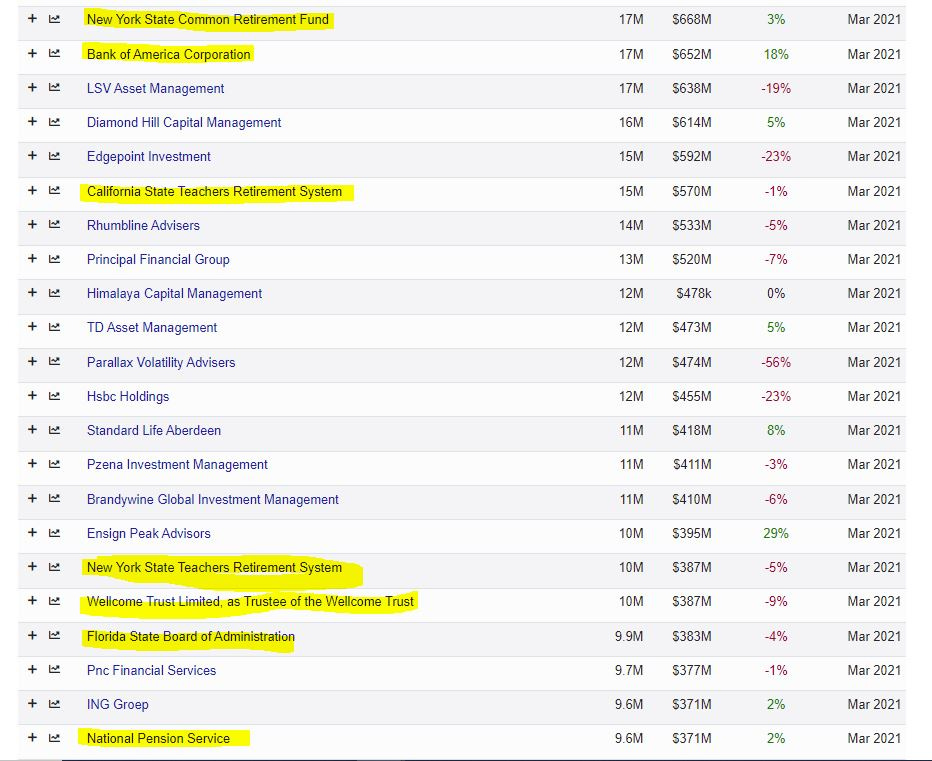
Task: Select the -56% change for Parallax Volatility
Action: pos(776,363)
